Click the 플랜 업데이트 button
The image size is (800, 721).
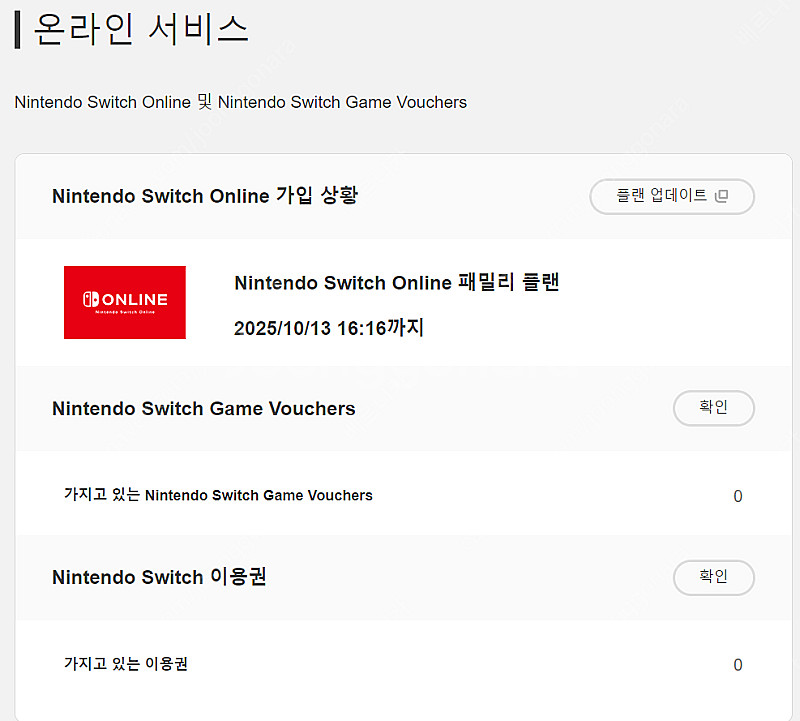[671, 196]
